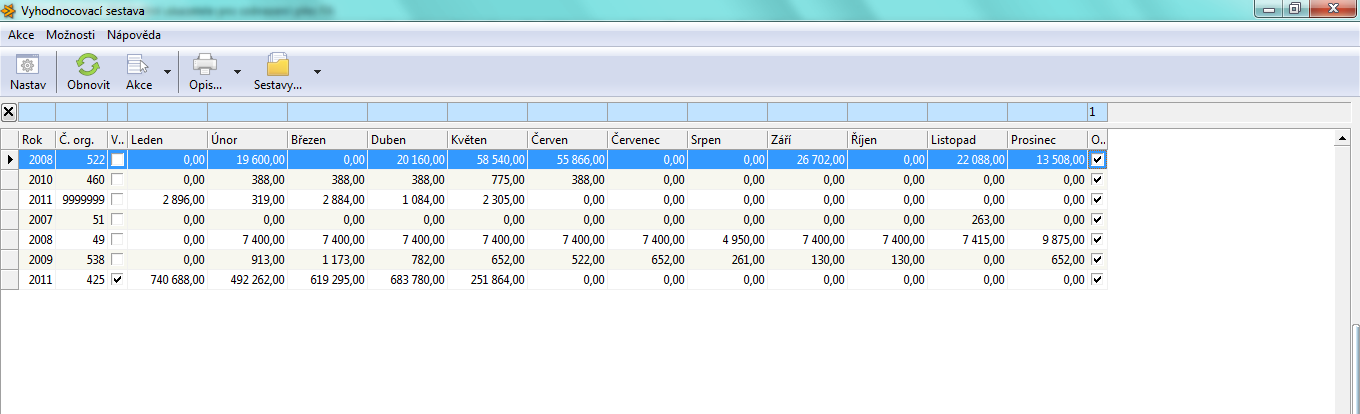Screen dimensions: 1360x414
Task: Expand the Sestavy dropdown arrow
Action: coord(317,72)
